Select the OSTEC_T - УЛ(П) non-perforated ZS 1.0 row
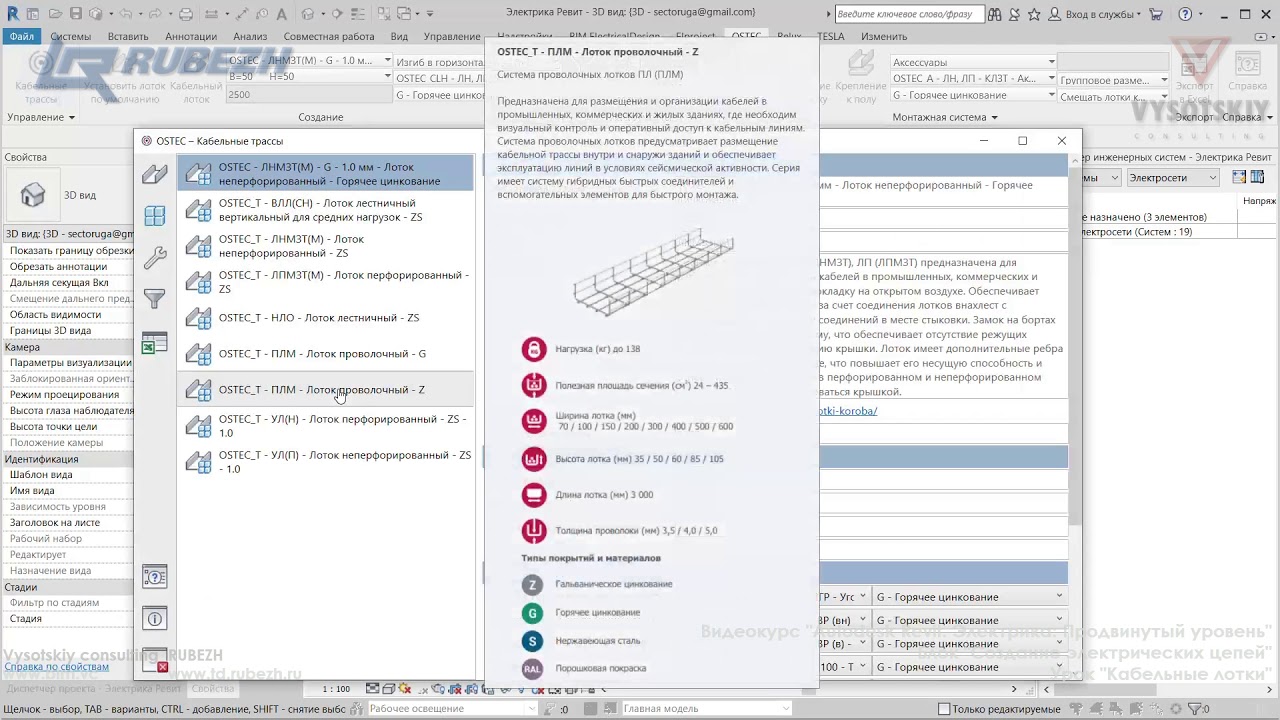Viewport: 1280px width, 720px height. coord(325,462)
